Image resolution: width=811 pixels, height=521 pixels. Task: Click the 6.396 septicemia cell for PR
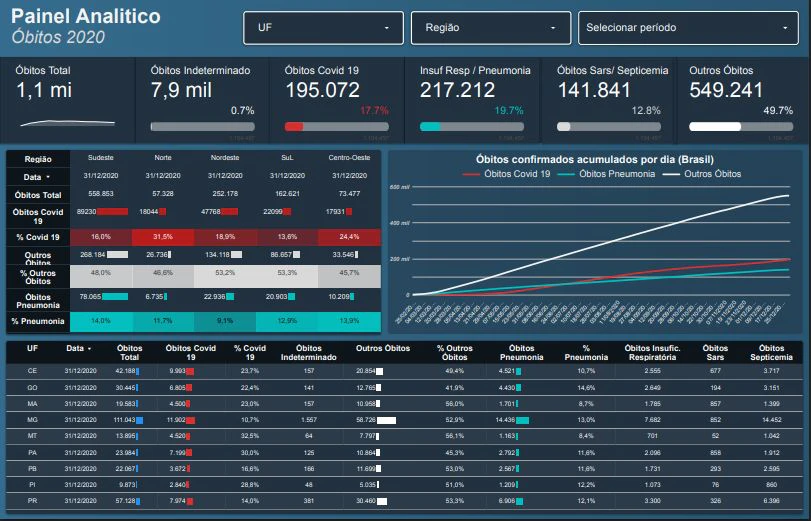[771, 501]
